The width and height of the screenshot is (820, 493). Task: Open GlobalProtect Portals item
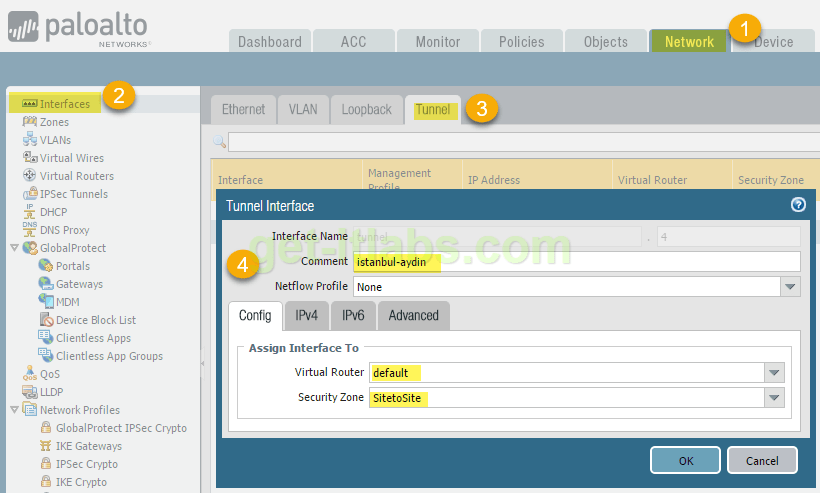point(72,266)
